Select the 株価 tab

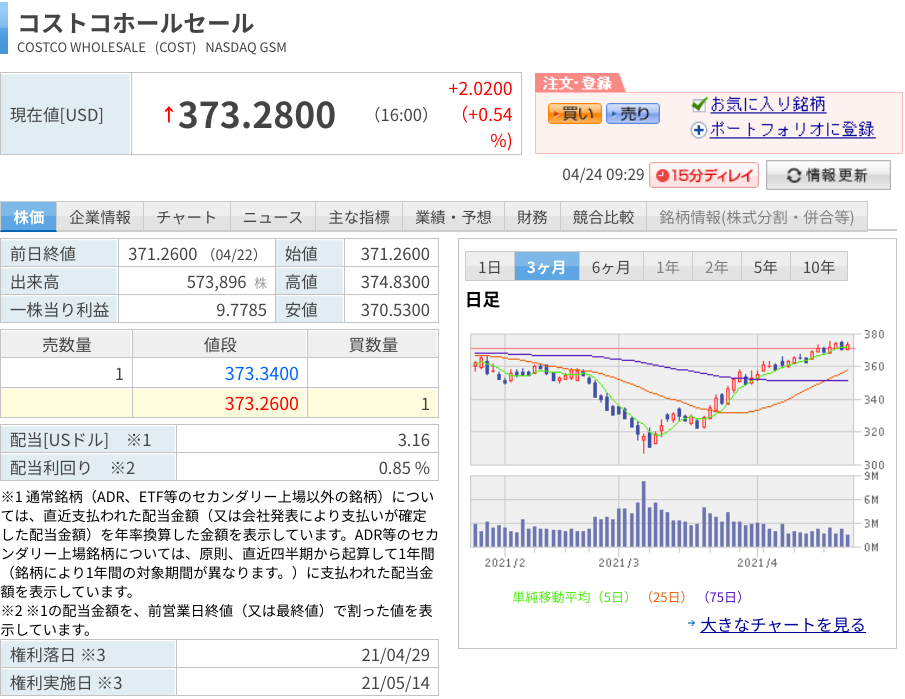click(x=28, y=216)
